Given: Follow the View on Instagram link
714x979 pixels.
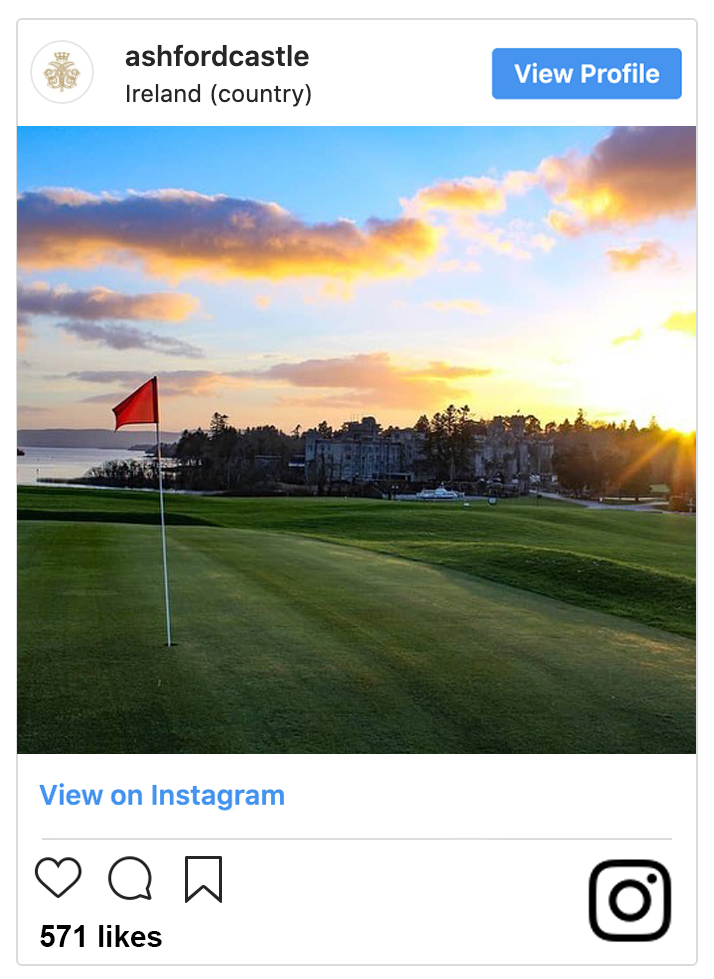Looking at the screenshot, I should point(162,795).
